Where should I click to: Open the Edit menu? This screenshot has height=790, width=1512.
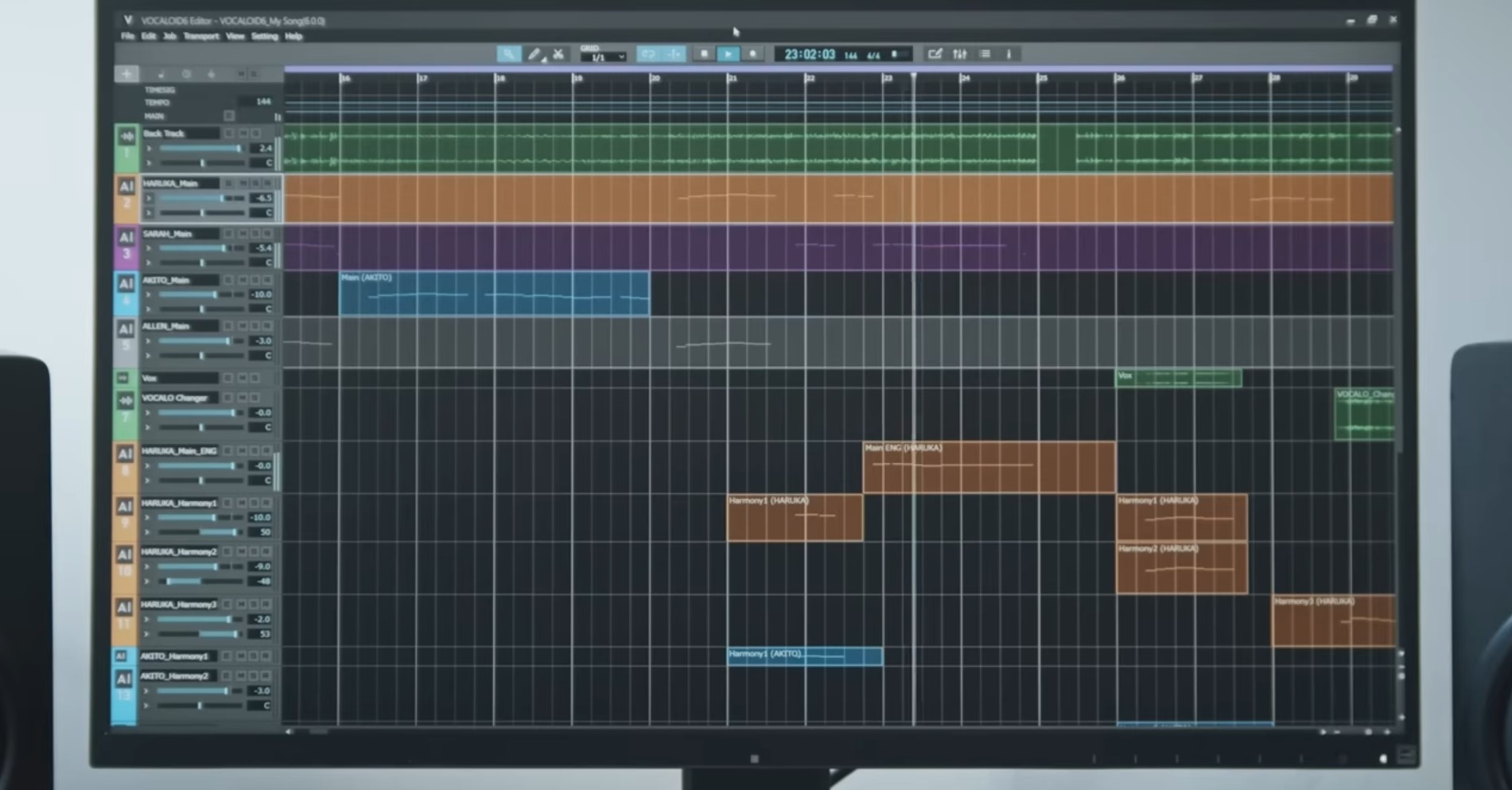tap(149, 37)
